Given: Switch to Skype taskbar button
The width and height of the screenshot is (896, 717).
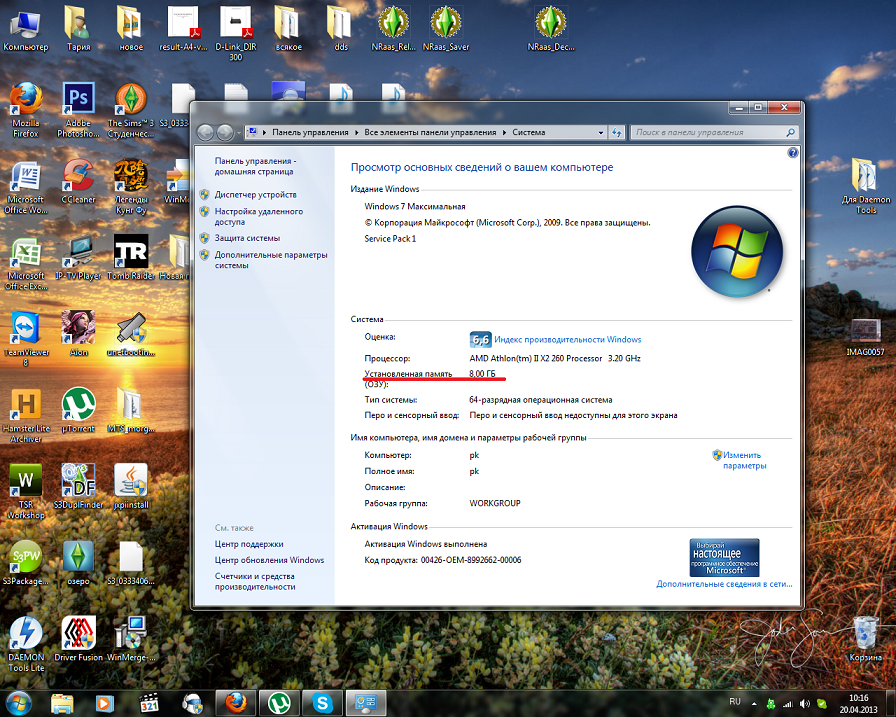Looking at the screenshot, I should coord(322,703).
